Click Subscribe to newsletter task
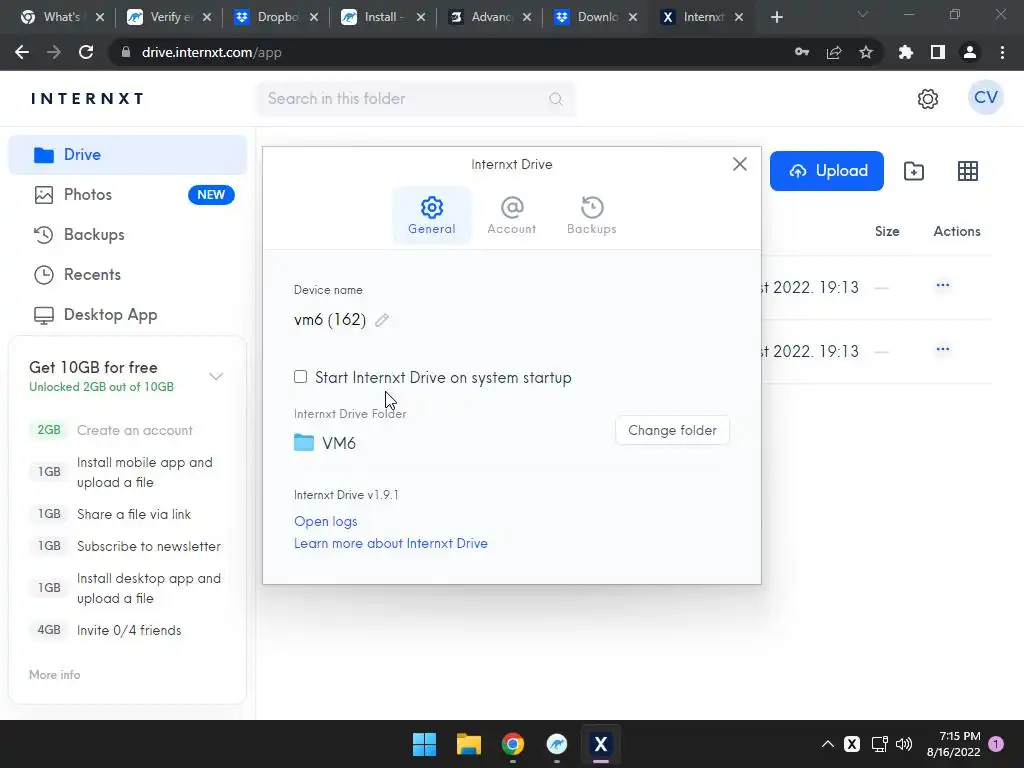 pos(149,546)
